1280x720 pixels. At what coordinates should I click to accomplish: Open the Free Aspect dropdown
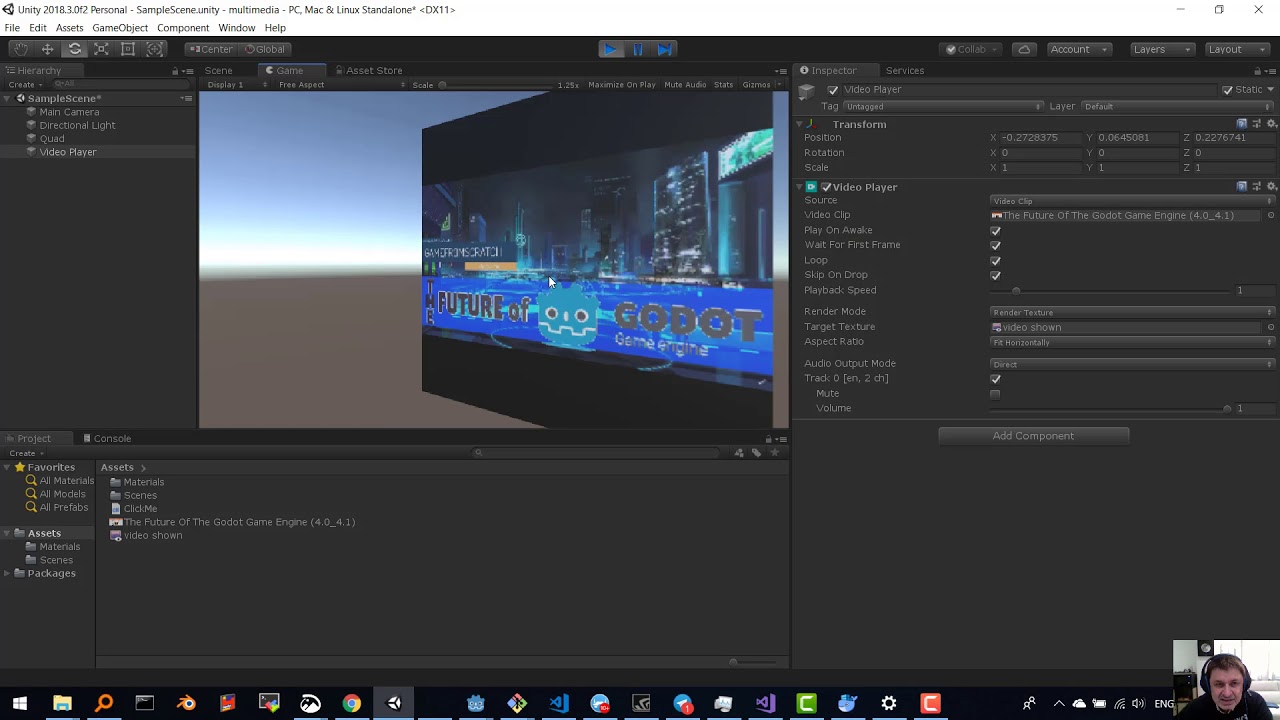(341, 85)
